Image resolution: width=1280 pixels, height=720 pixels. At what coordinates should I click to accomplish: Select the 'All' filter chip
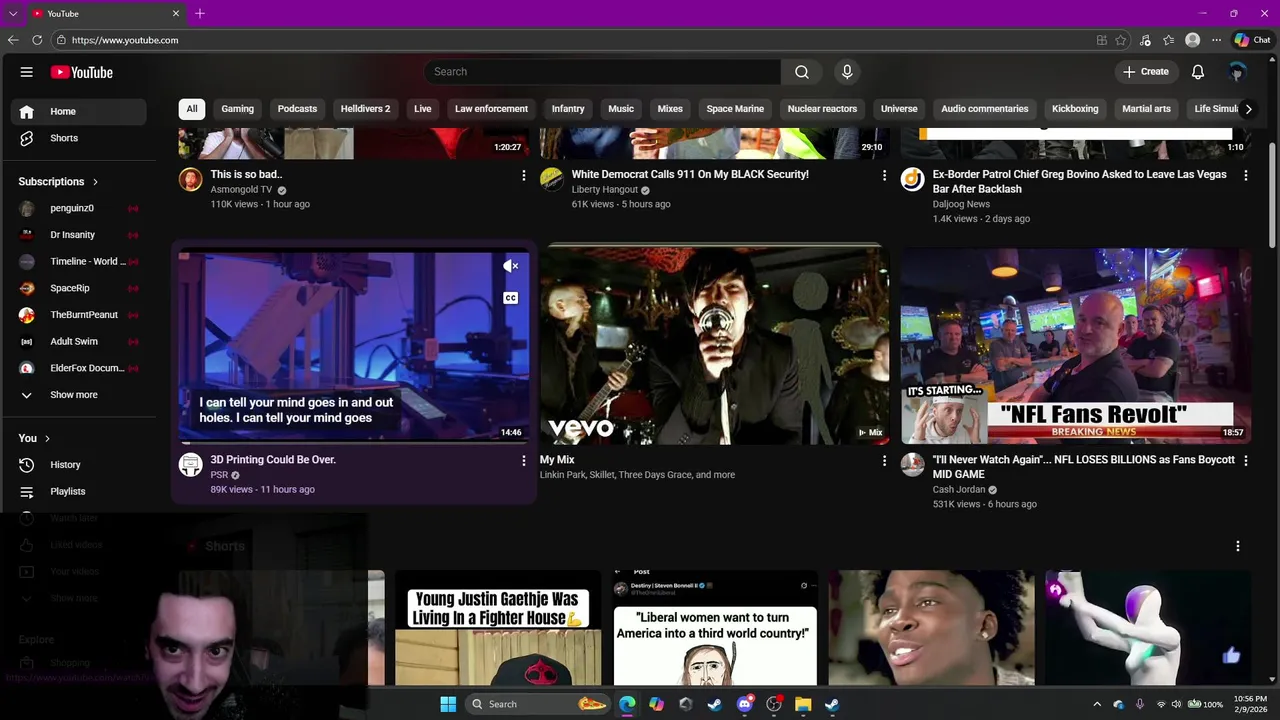click(192, 109)
